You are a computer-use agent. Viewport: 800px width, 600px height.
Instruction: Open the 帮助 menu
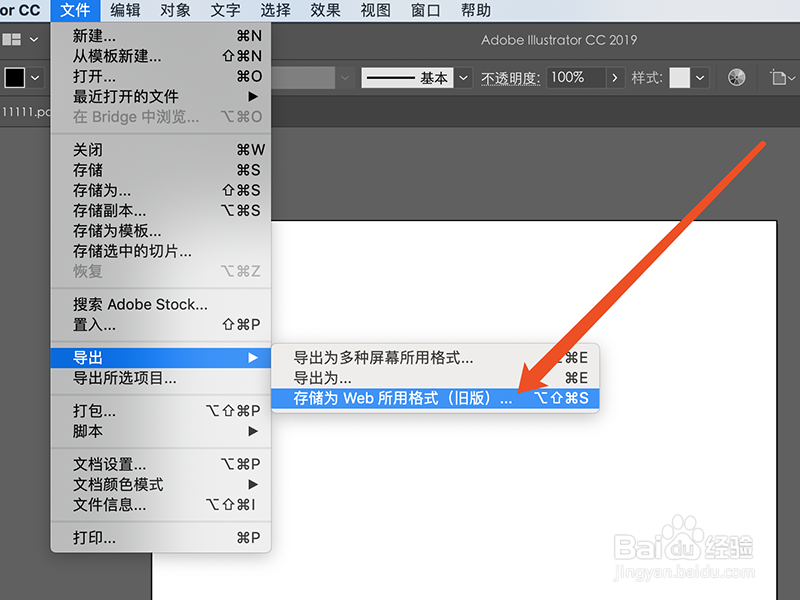[x=476, y=10]
